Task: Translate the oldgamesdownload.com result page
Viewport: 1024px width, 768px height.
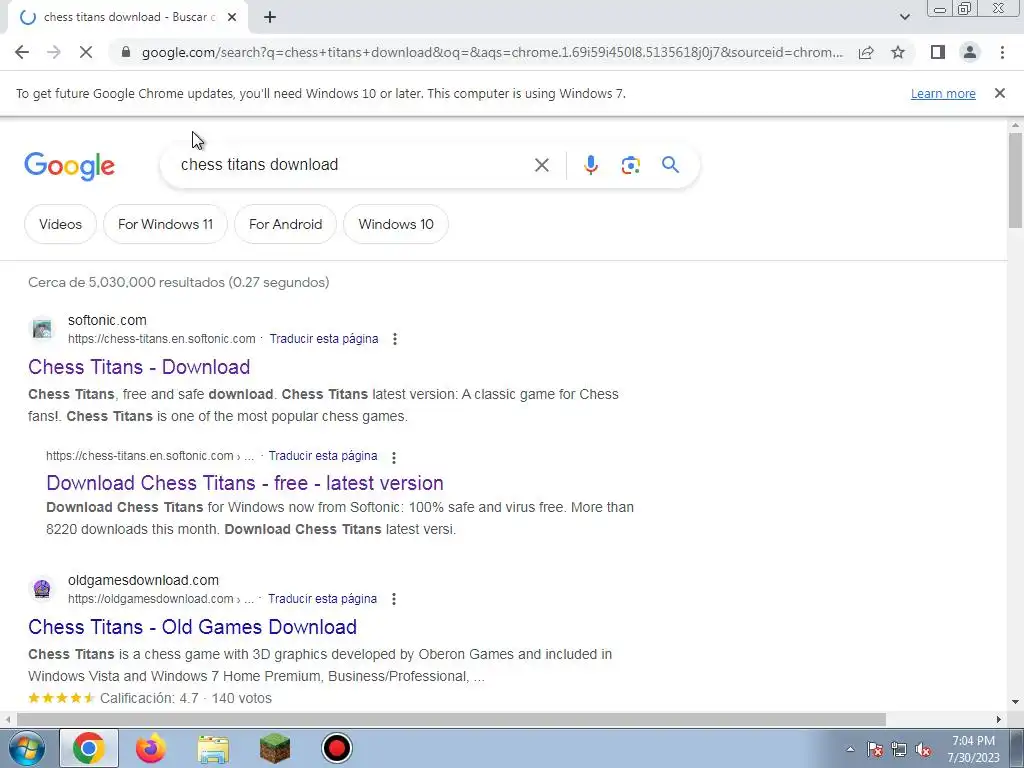Action: [322, 599]
